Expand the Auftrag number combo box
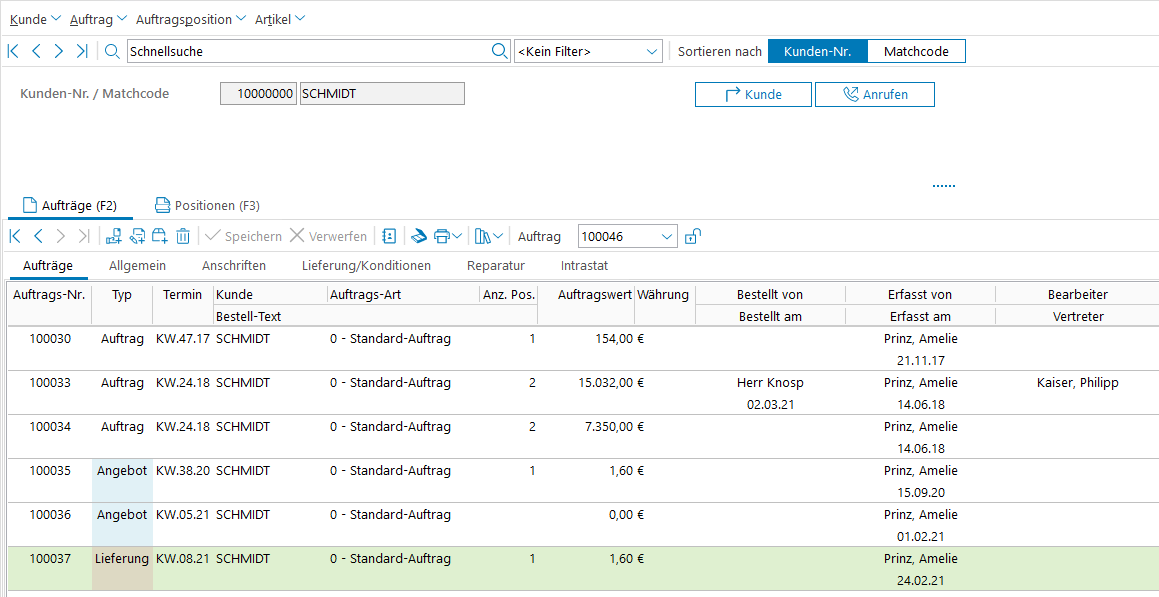This screenshot has height=597, width=1159. click(x=667, y=237)
